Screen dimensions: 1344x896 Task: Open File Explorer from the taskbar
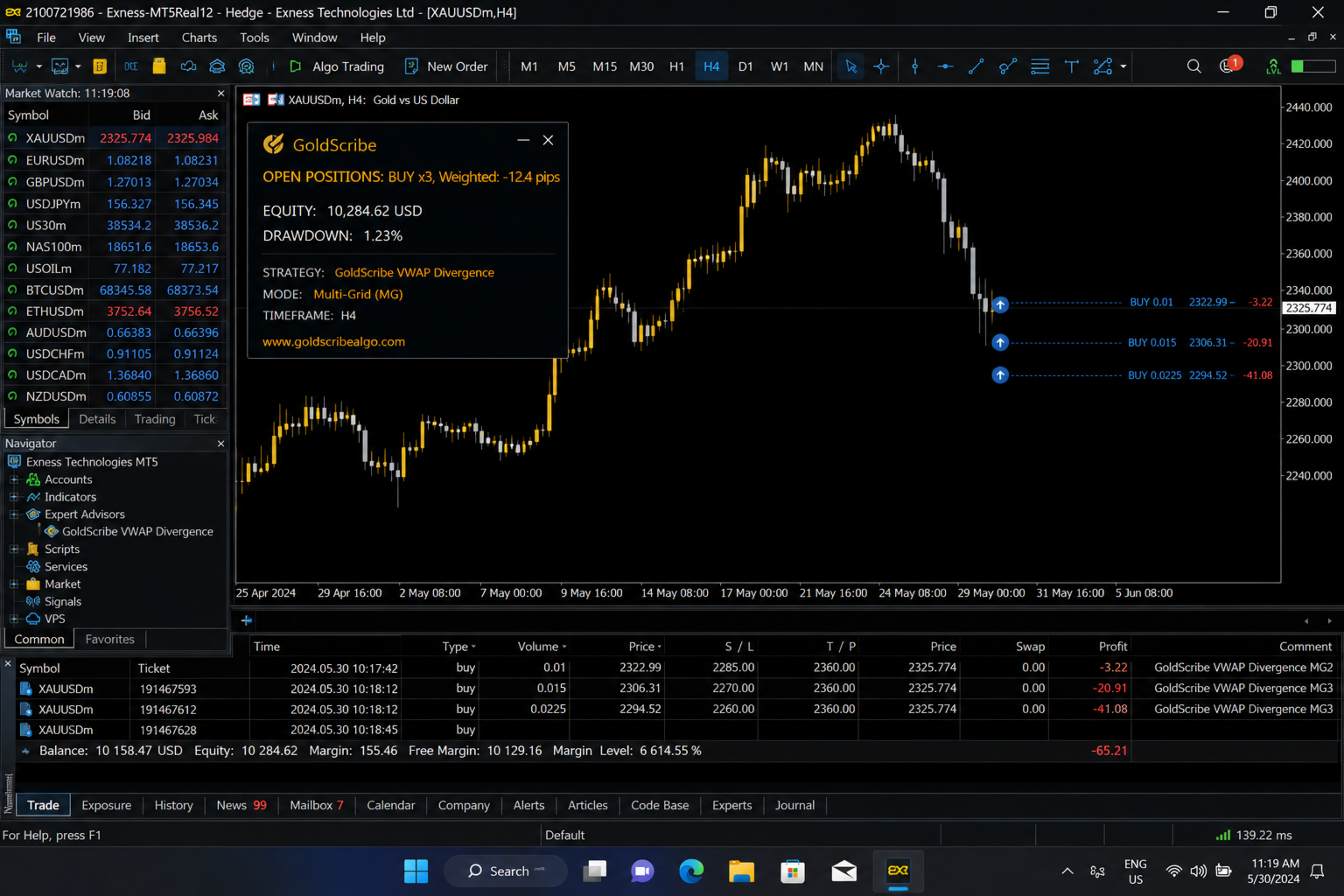[x=741, y=871]
